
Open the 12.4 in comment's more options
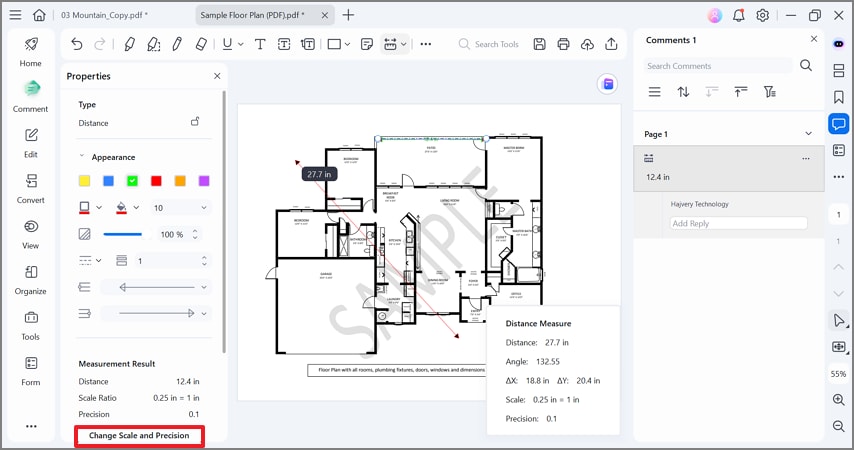(x=806, y=159)
